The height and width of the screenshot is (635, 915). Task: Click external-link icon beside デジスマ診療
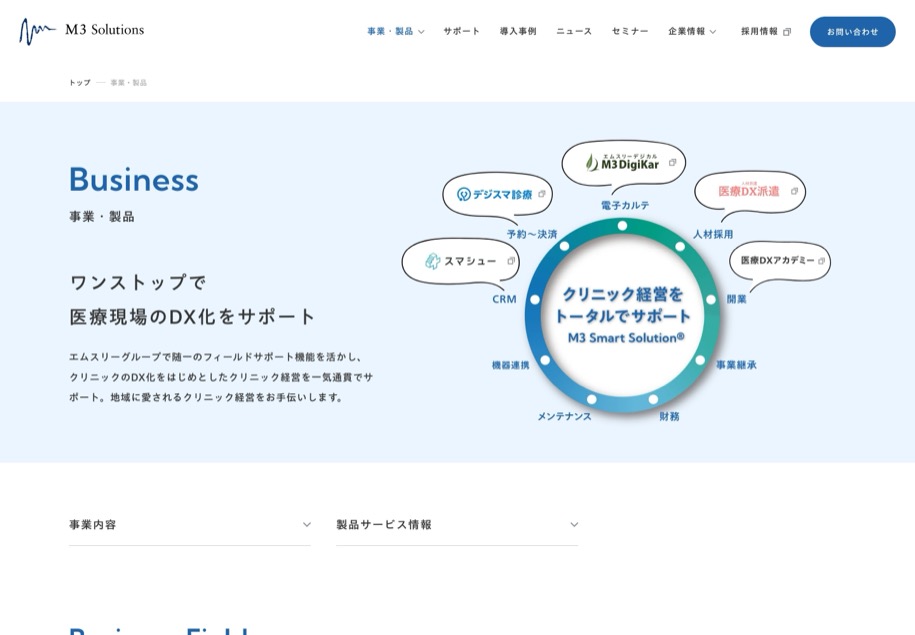pyautogui.click(x=542, y=194)
